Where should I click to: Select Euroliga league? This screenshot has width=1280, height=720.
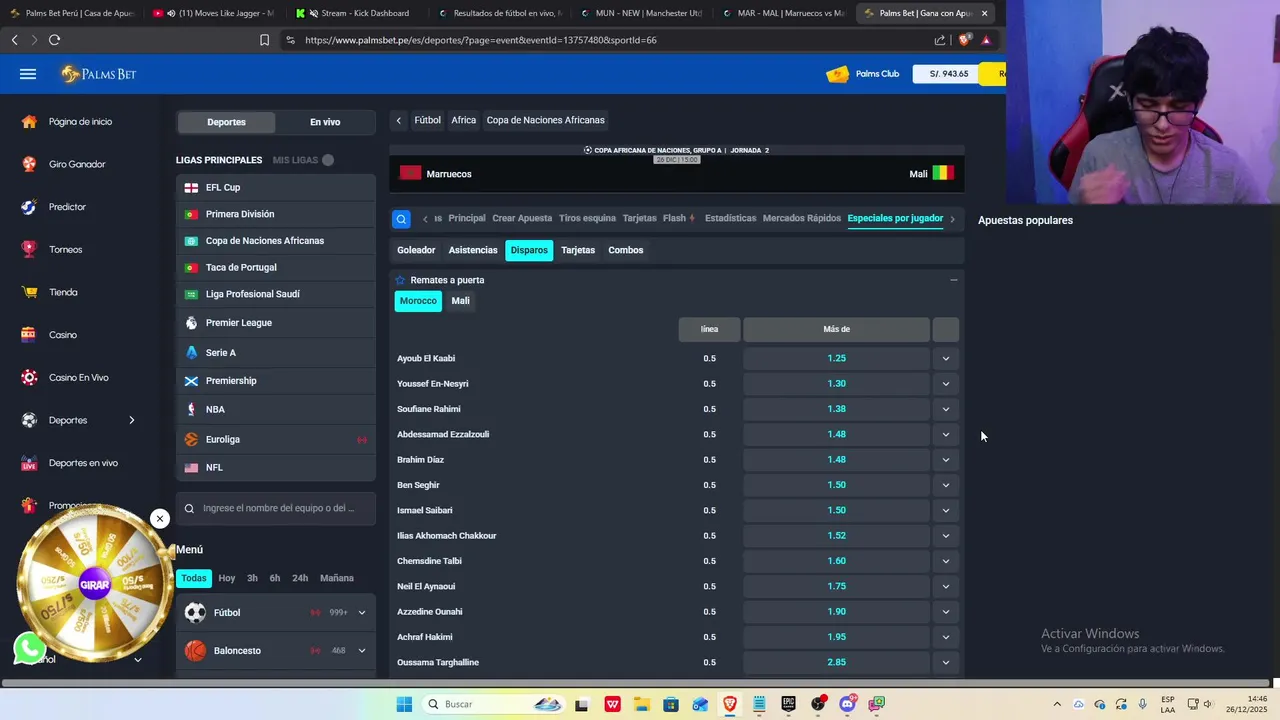point(276,439)
